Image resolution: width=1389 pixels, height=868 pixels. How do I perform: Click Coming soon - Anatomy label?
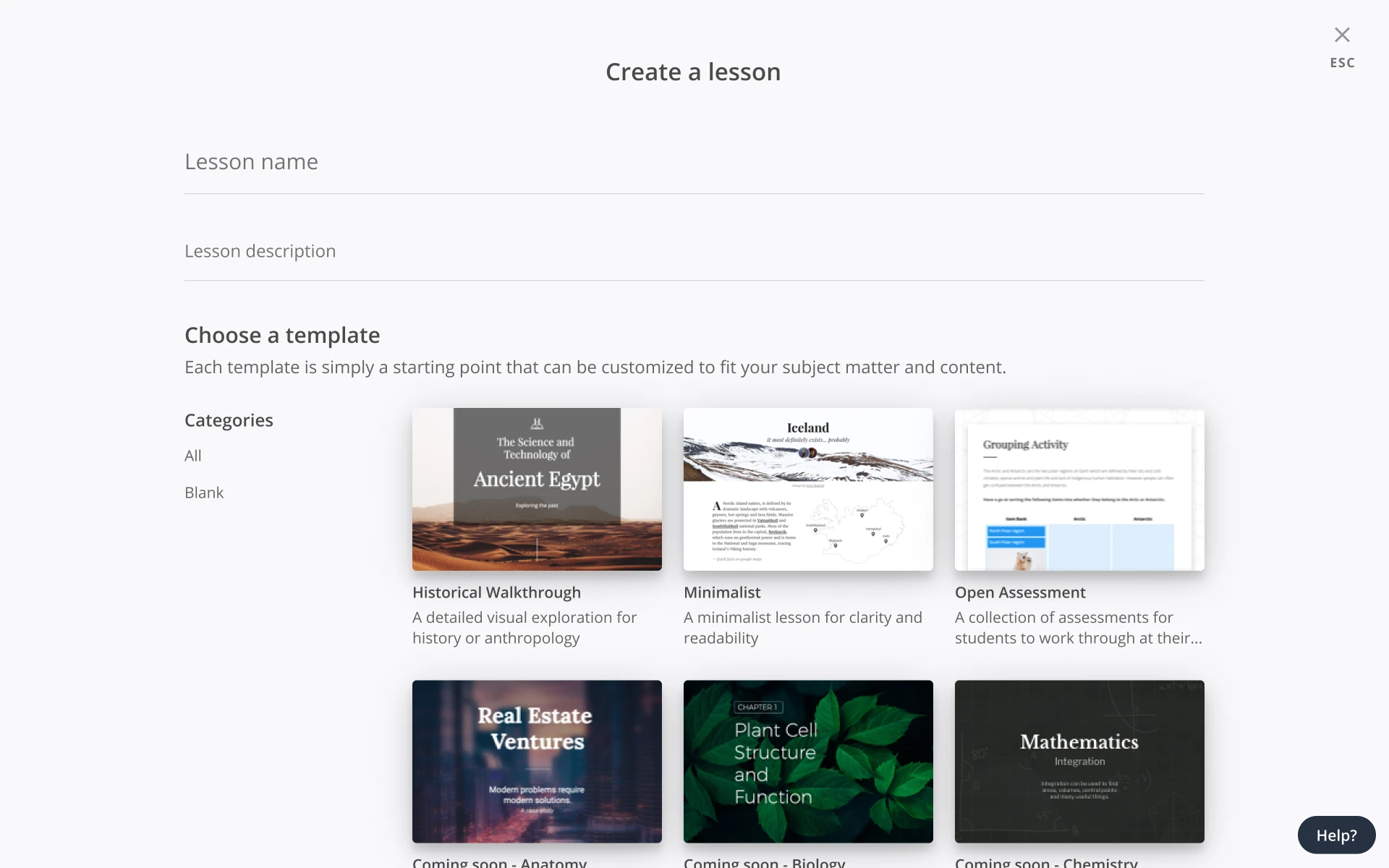click(499, 861)
